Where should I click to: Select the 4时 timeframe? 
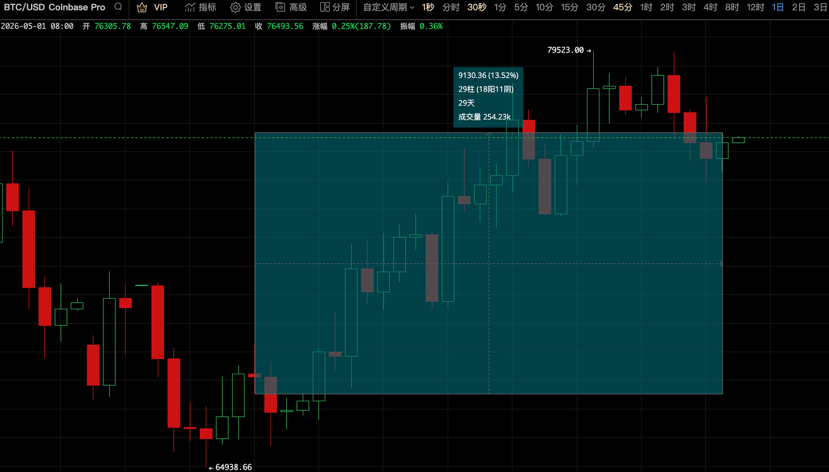[711, 7]
